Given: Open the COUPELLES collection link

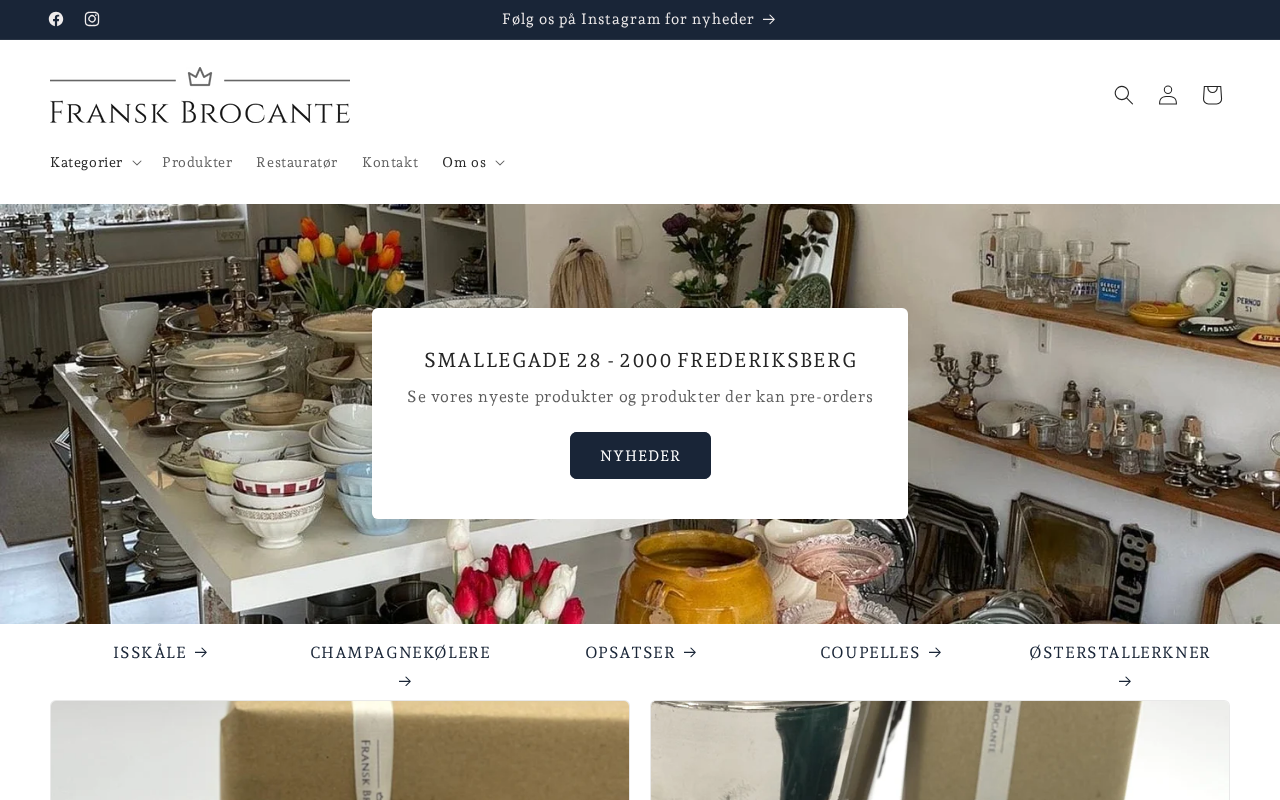Looking at the screenshot, I should (x=880, y=653).
